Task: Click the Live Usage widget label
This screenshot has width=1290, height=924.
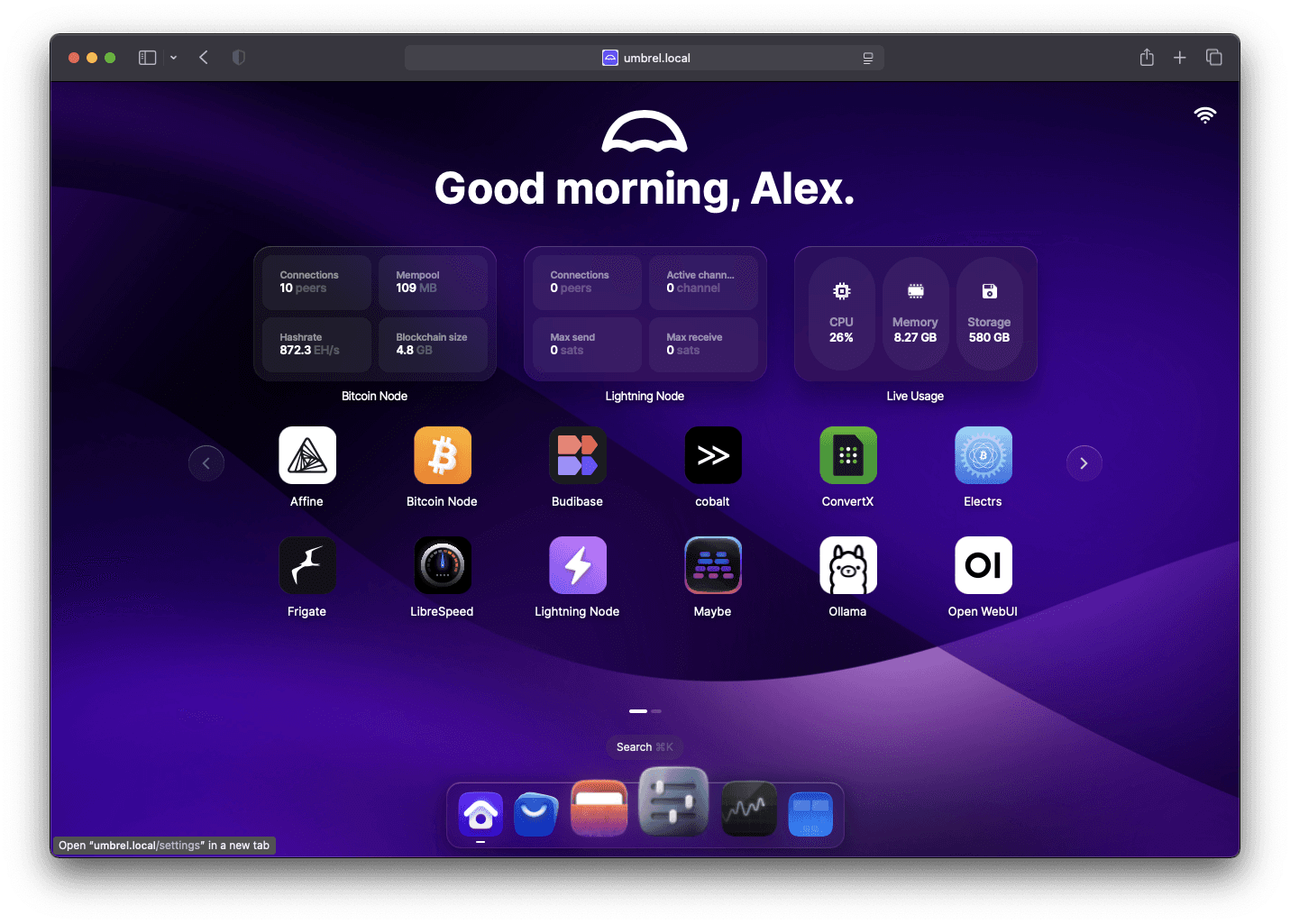Action: coord(915,396)
